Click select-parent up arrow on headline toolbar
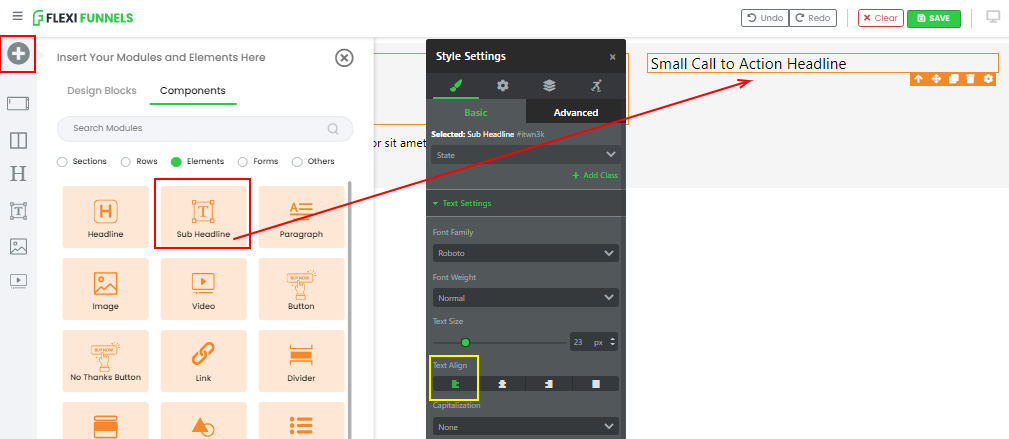This screenshot has height=439, width=1009. [918, 79]
